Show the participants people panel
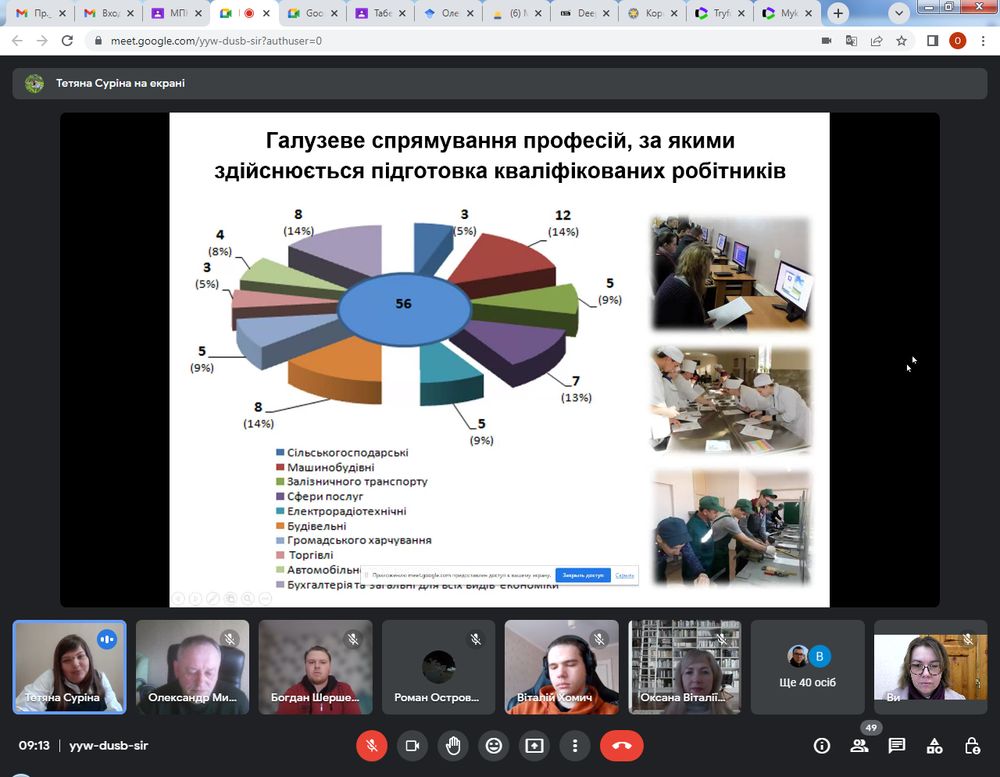The image size is (1000, 777). coord(859,746)
